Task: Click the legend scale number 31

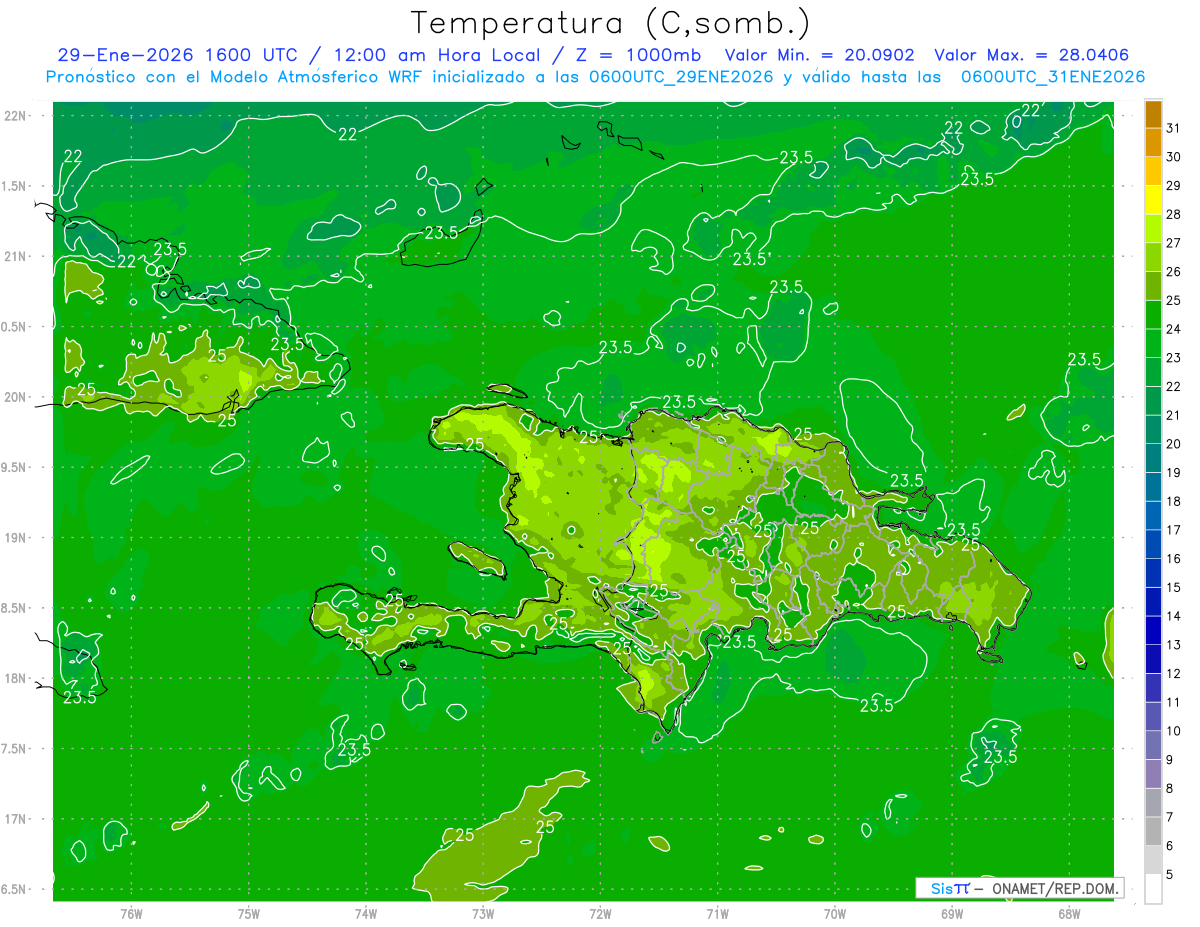Action: (x=1174, y=128)
